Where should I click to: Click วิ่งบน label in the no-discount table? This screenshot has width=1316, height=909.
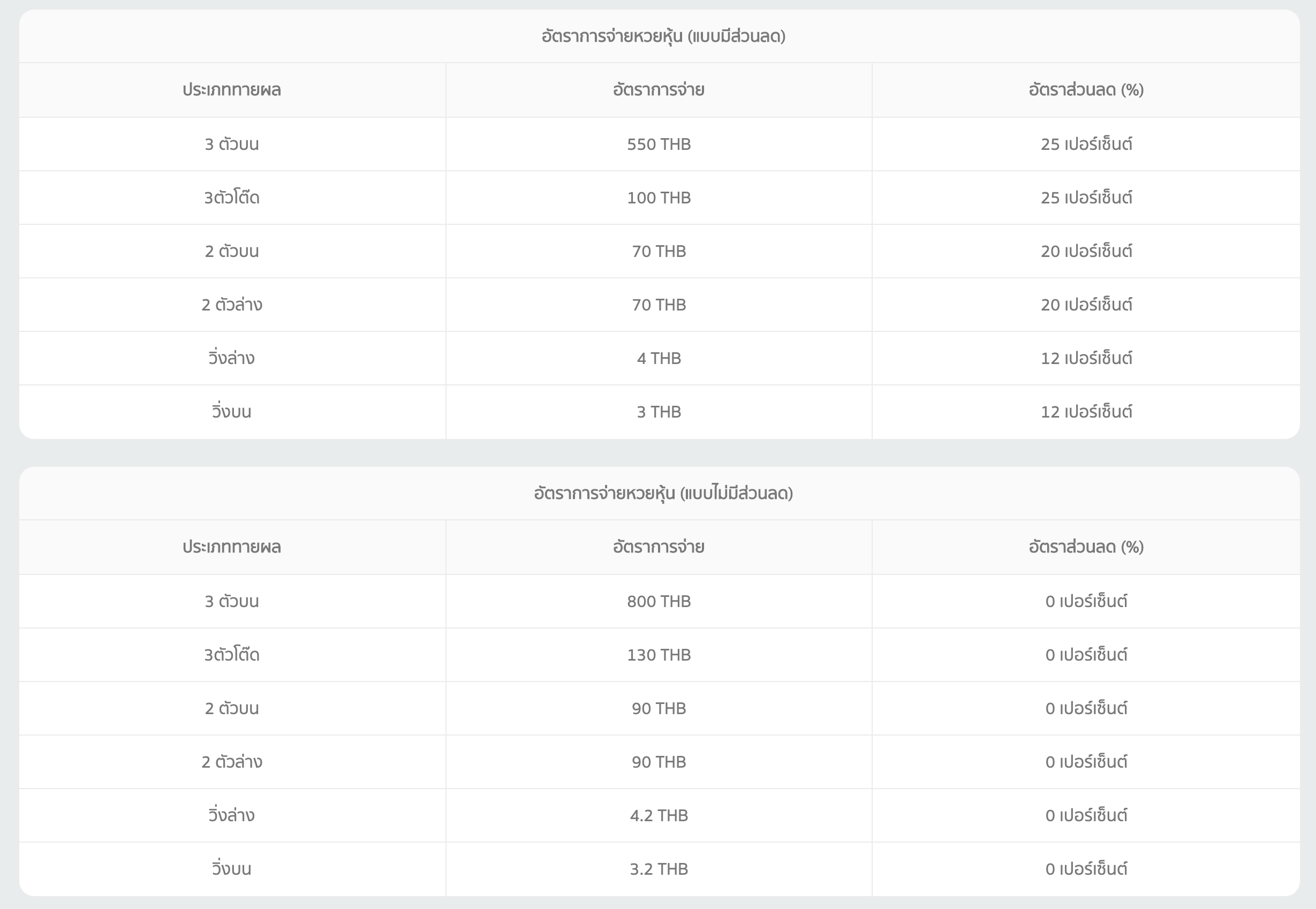click(232, 869)
